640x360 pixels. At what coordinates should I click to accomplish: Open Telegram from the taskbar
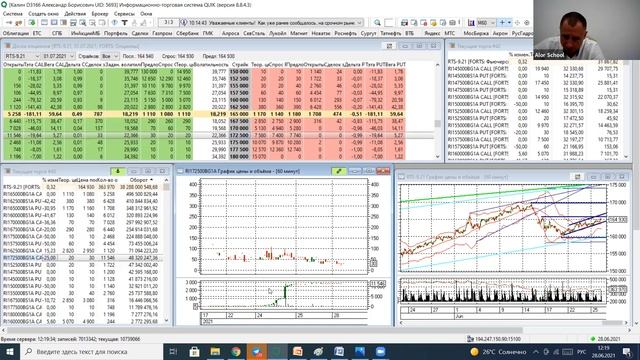pyautogui.click(x=257, y=351)
